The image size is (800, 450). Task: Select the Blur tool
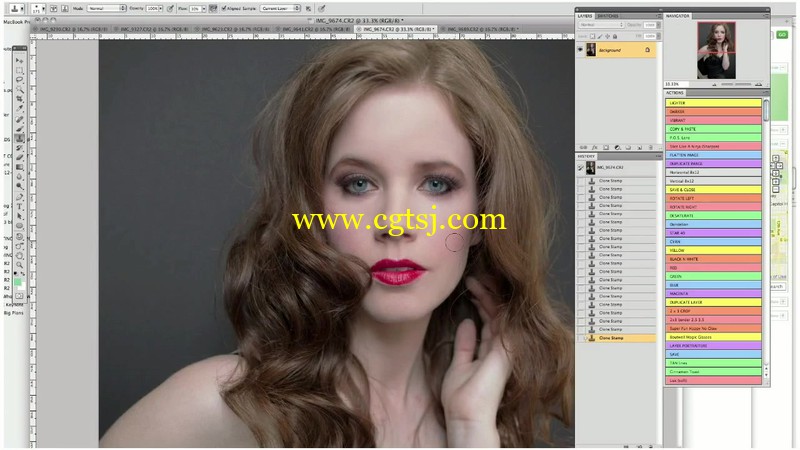(x=20, y=177)
